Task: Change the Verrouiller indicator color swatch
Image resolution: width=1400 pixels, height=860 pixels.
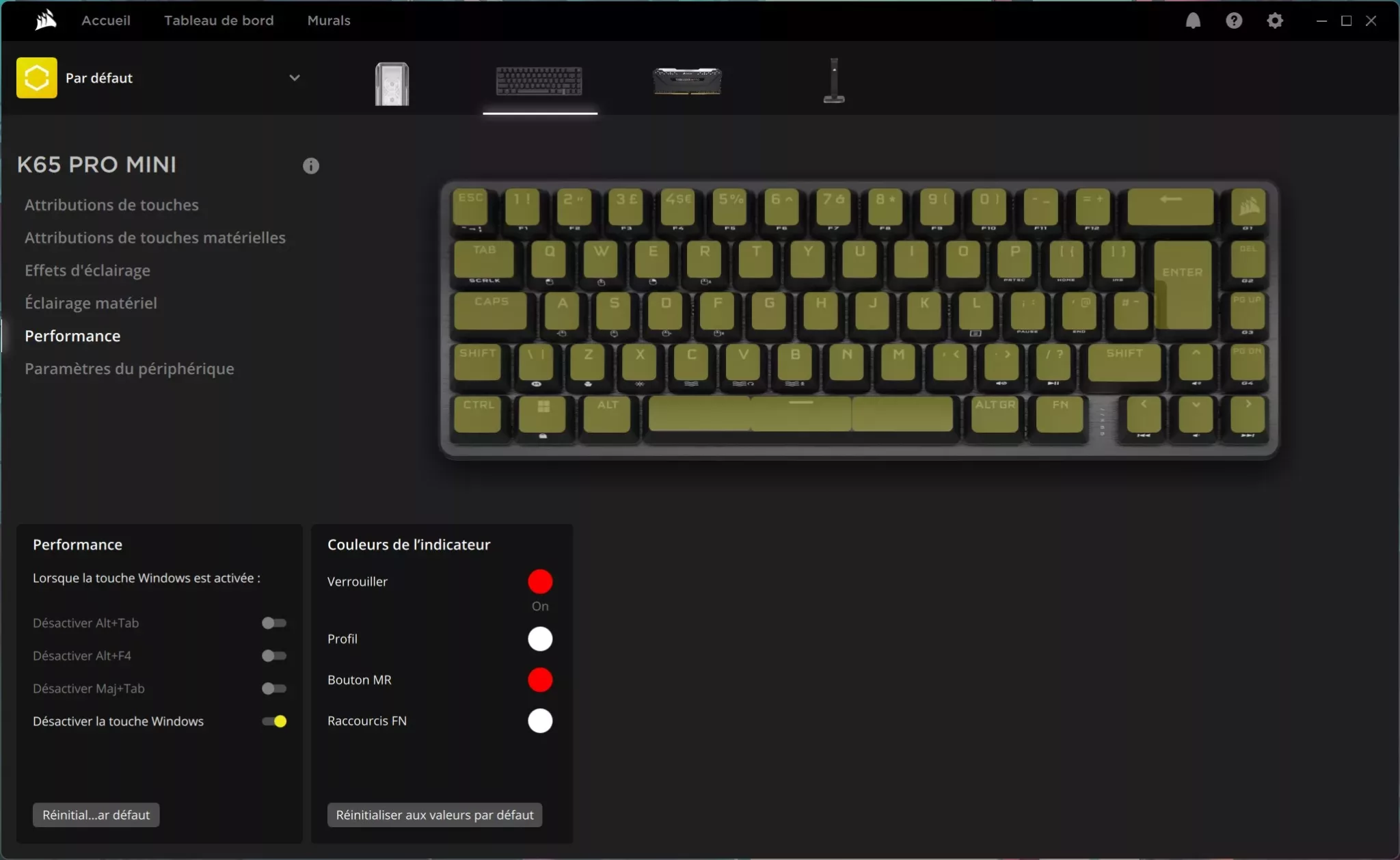Action: click(x=539, y=581)
